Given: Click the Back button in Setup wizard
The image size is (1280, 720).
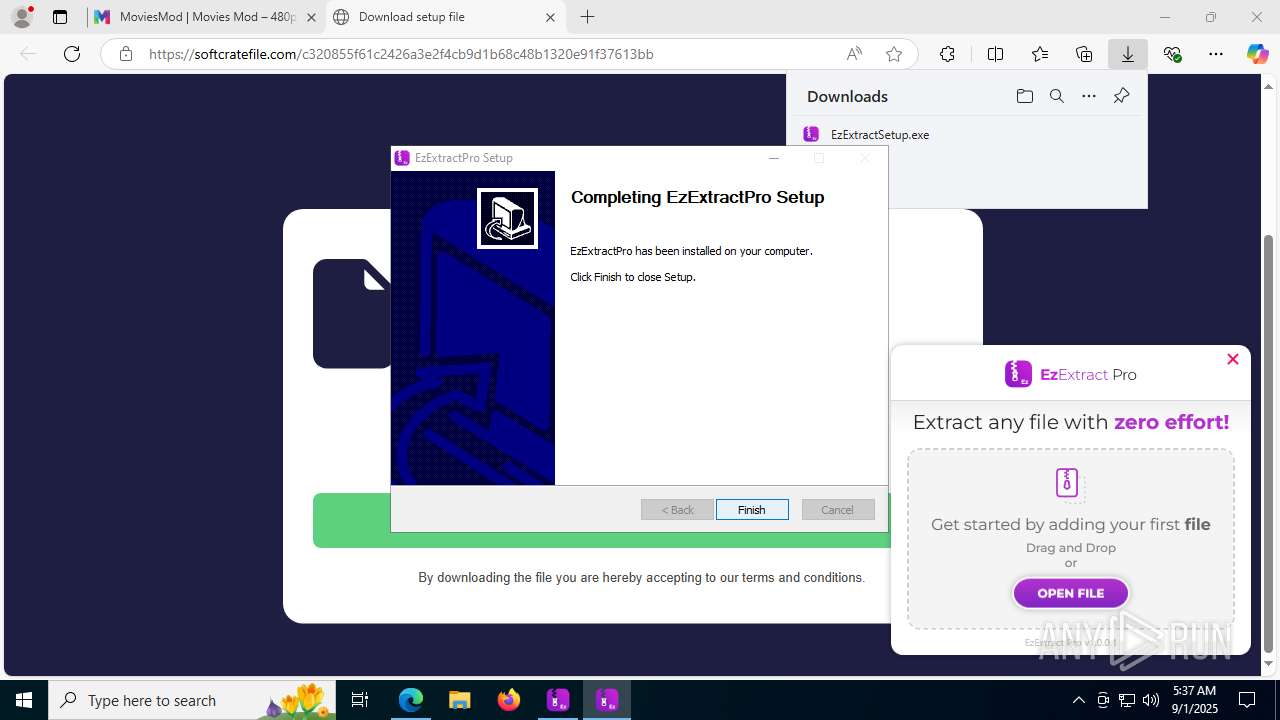Looking at the screenshot, I should pos(677,510).
